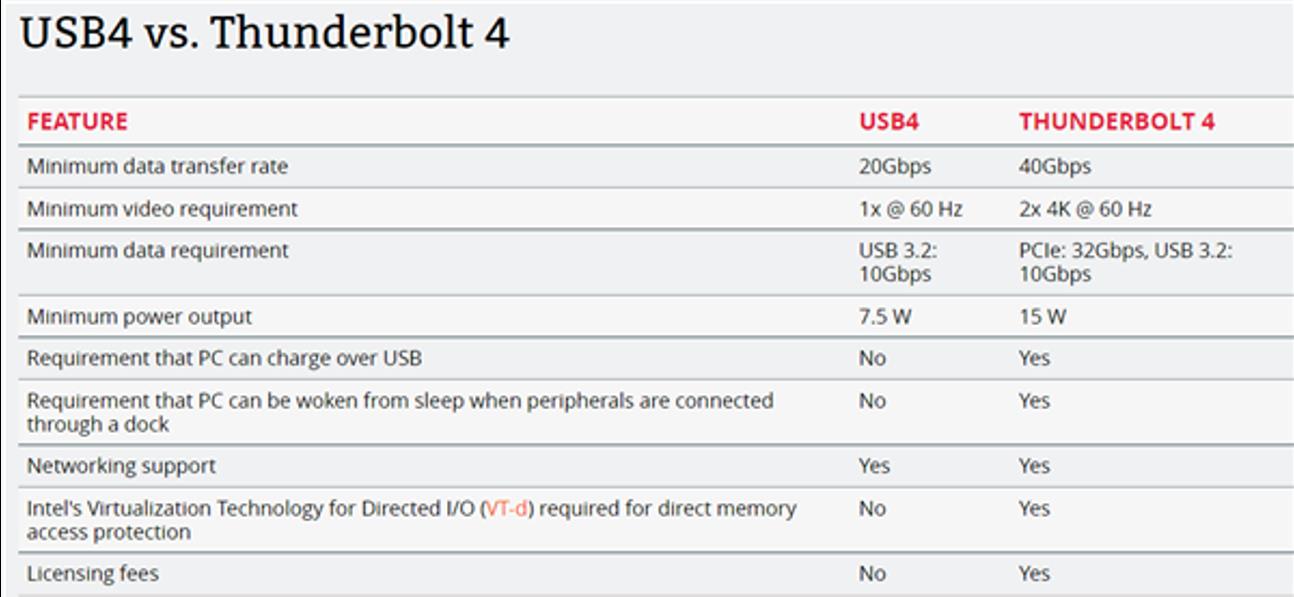Select the 'Networking support' row label
Screen dimensions: 1294x597
121,466
